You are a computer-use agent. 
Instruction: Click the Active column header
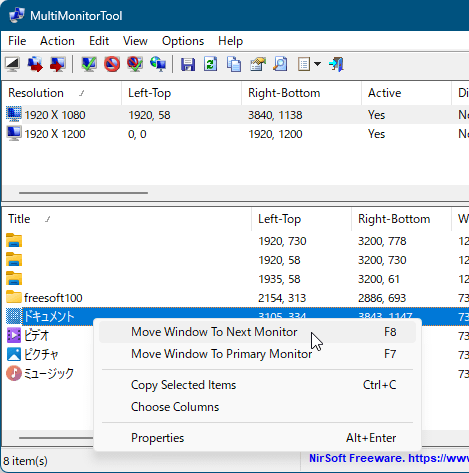(406, 93)
